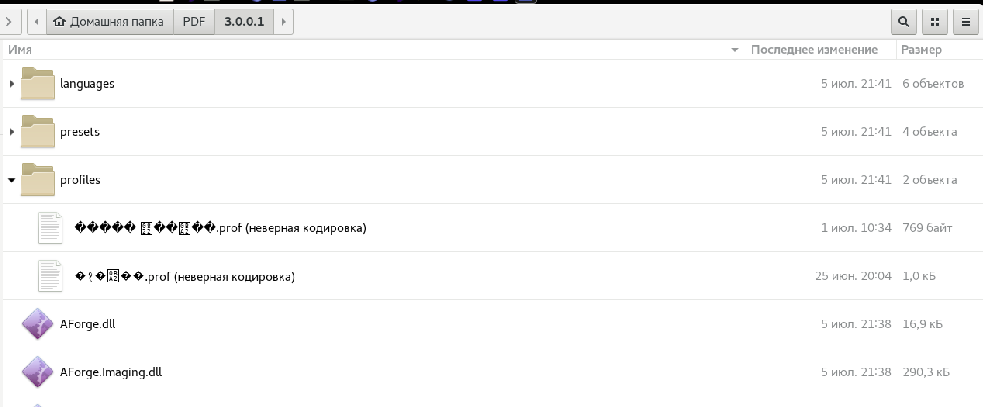Select the AForge.dll file icon
This screenshot has width=983, height=407.
[x=38, y=324]
